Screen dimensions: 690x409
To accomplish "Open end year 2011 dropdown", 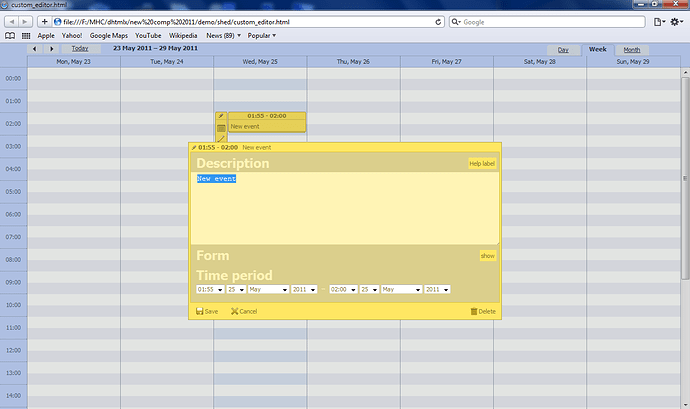I will [437, 289].
